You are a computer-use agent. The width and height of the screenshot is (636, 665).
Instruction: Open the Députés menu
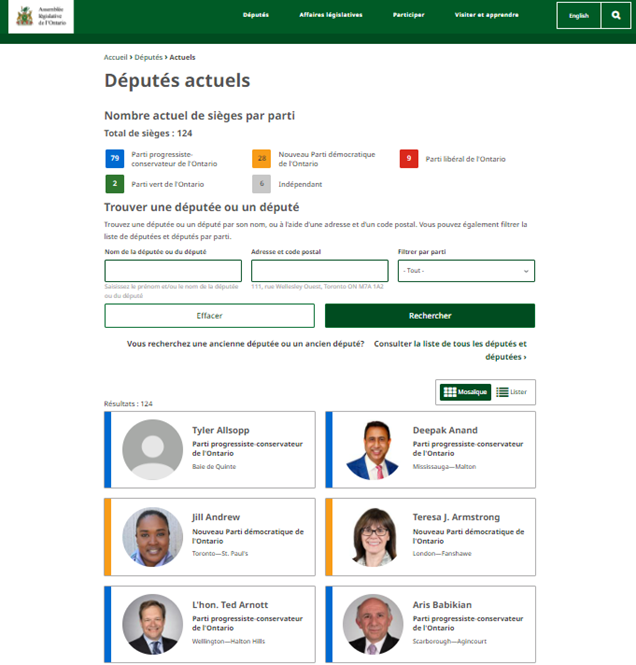[255, 15]
